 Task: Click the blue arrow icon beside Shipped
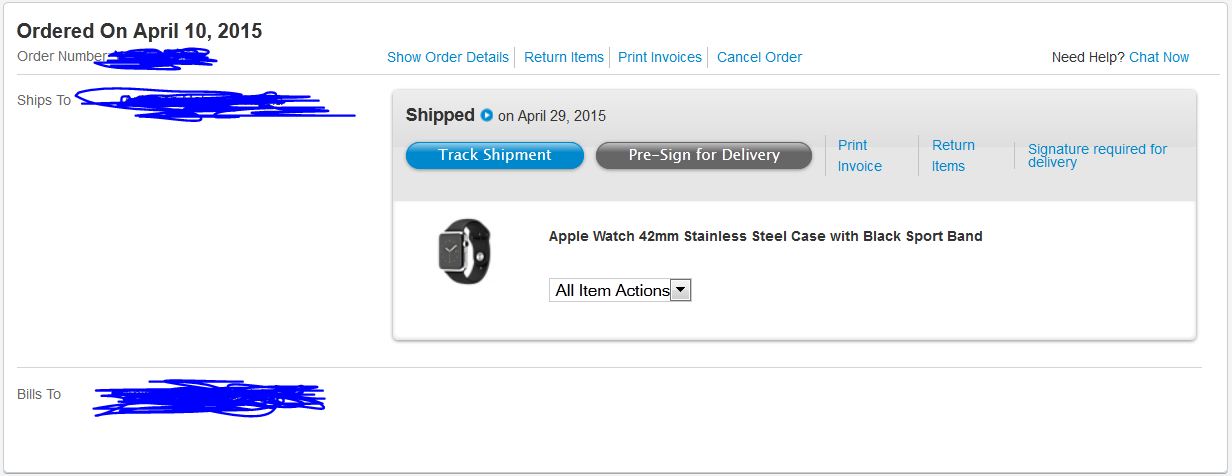coord(487,115)
